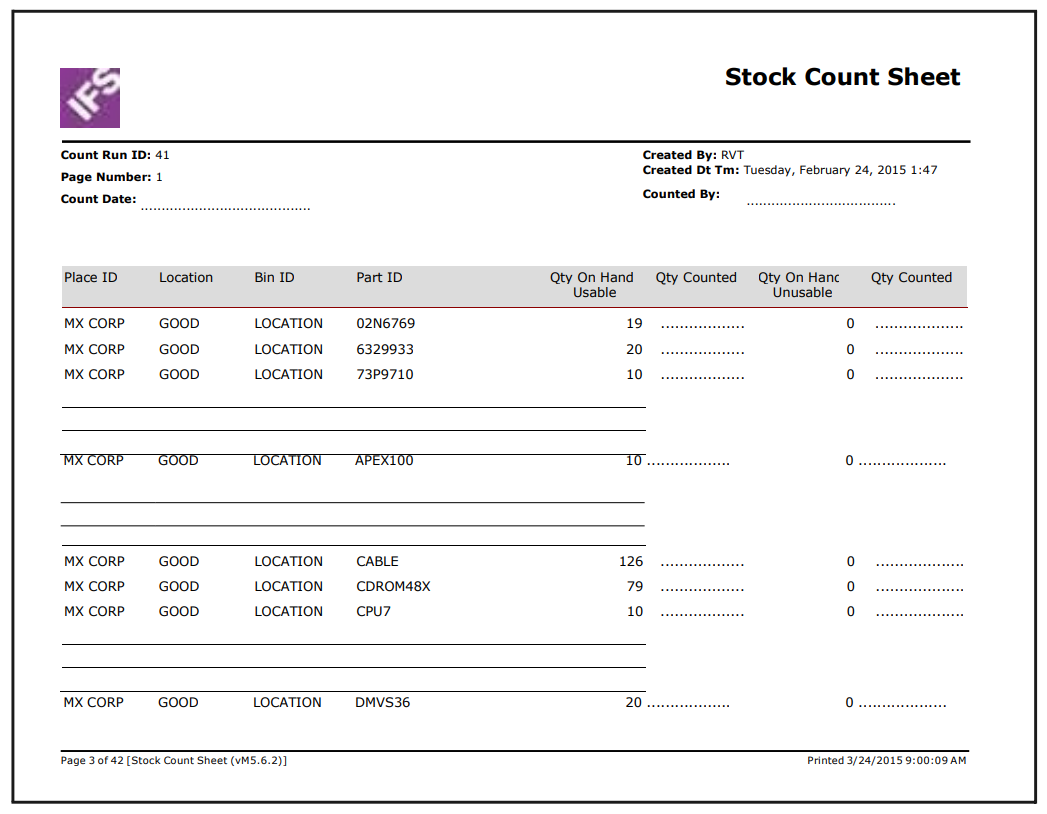Click the purple IFS logo

point(90,98)
